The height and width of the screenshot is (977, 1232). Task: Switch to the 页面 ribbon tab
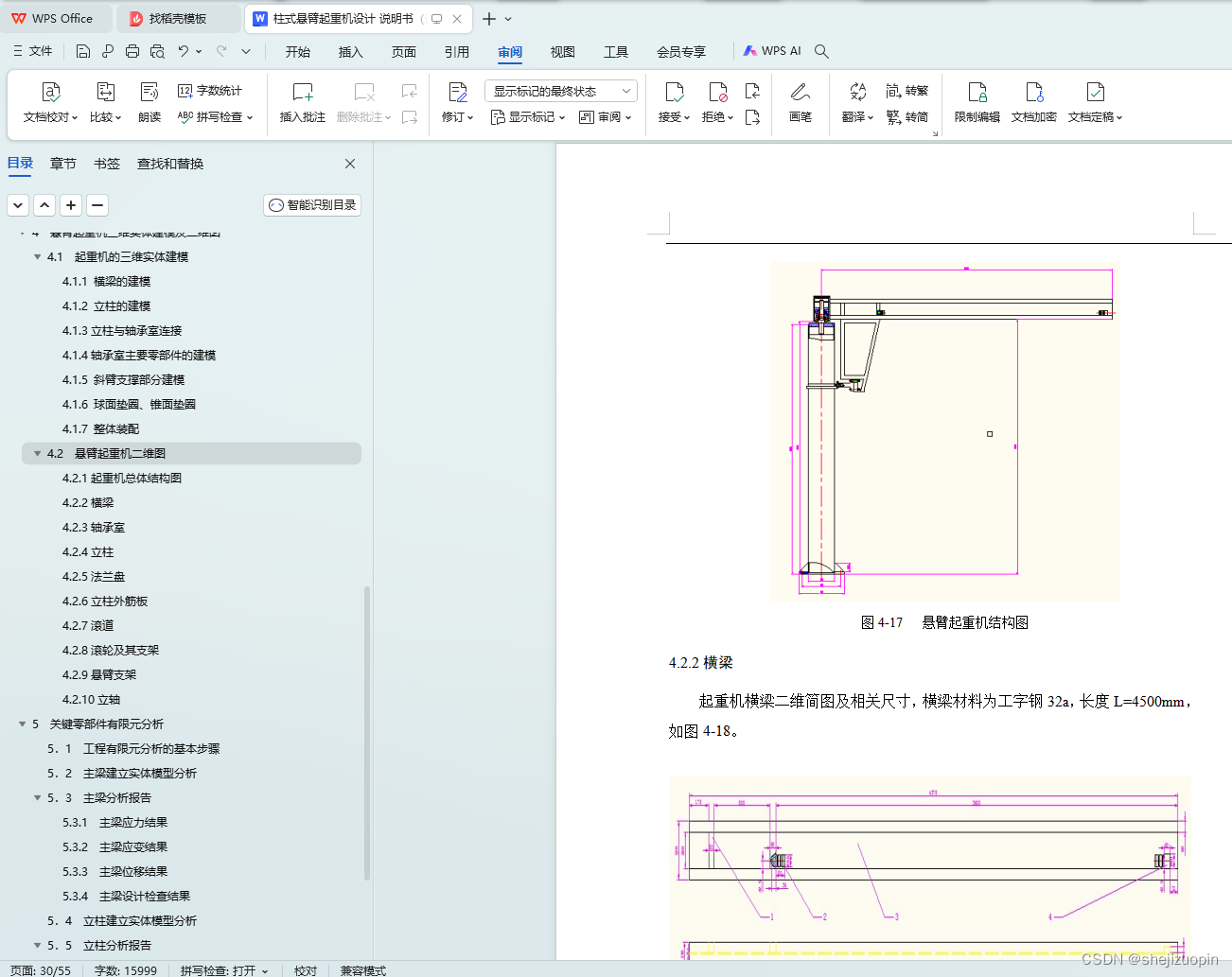click(404, 52)
